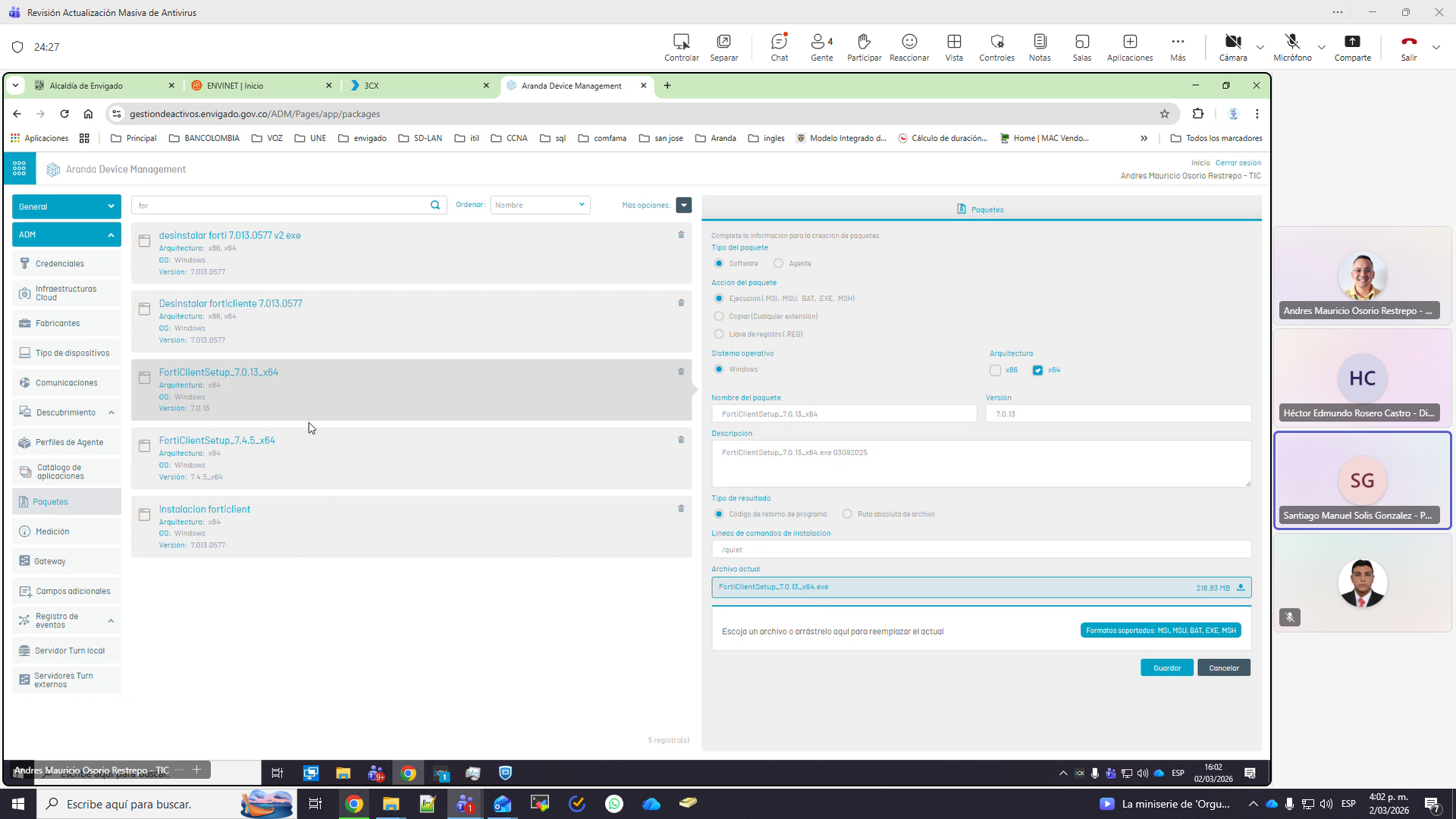Collapse the Registro de eventos submenu
Viewport: 1456px width, 819px height.
click(111, 621)
